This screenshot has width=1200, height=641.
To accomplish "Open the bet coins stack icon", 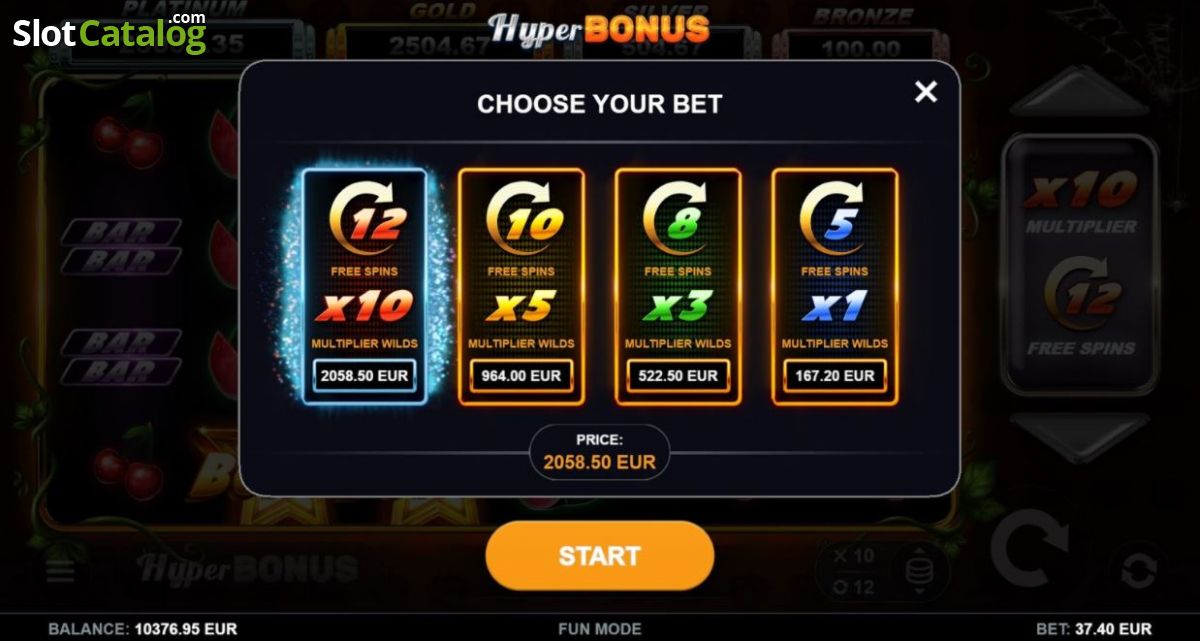I will pos(919,572).
